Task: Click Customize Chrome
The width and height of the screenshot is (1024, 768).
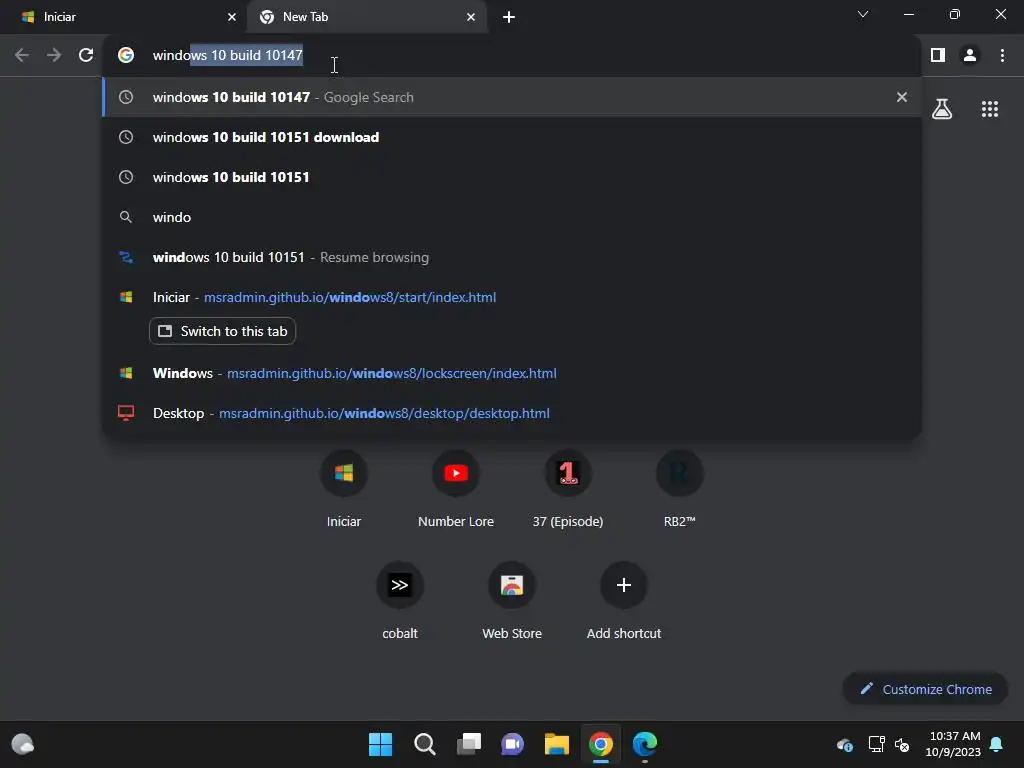Action: pyautogui.click(x=925, y=689)
